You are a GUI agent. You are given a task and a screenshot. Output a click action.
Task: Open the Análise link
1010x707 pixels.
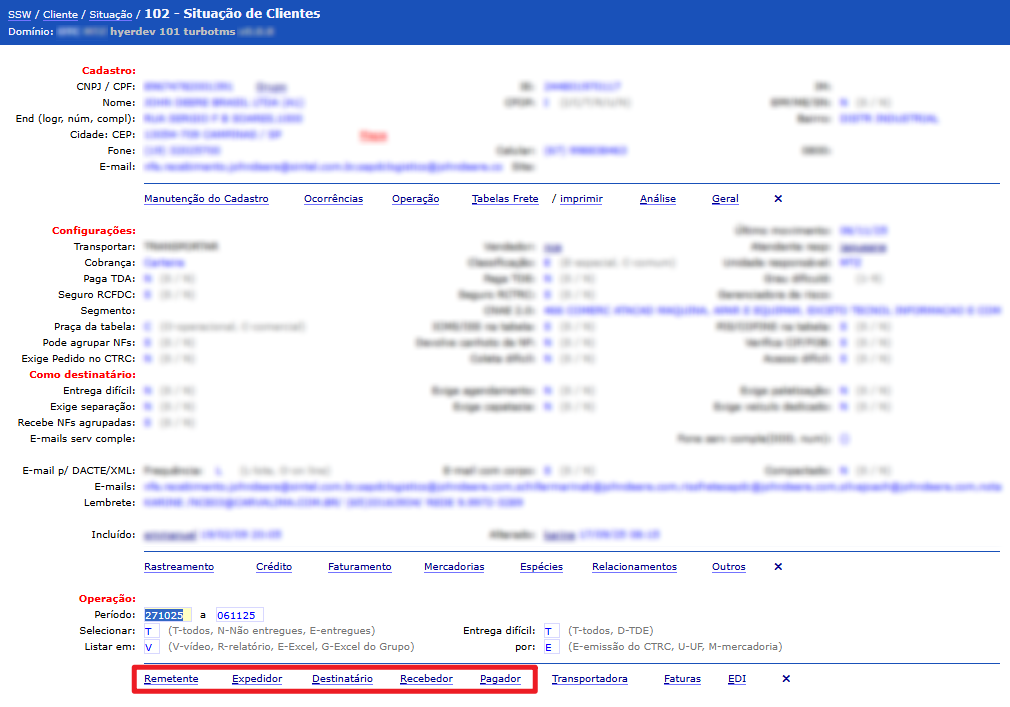[657, 199]
